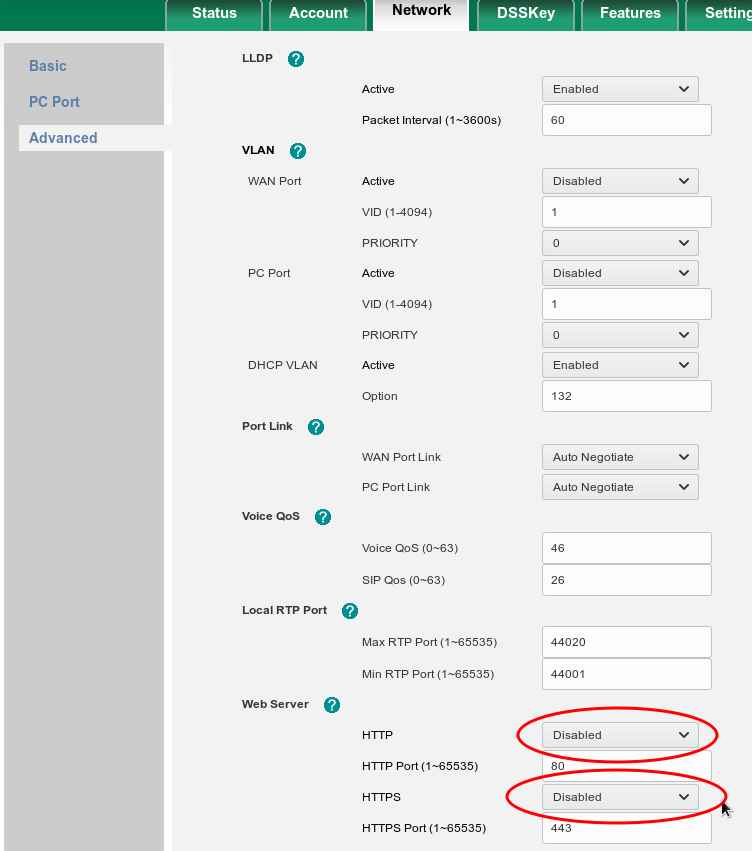Expand the DHCP VLAN Active dropdown
The image size is (752, 851).
620,365
